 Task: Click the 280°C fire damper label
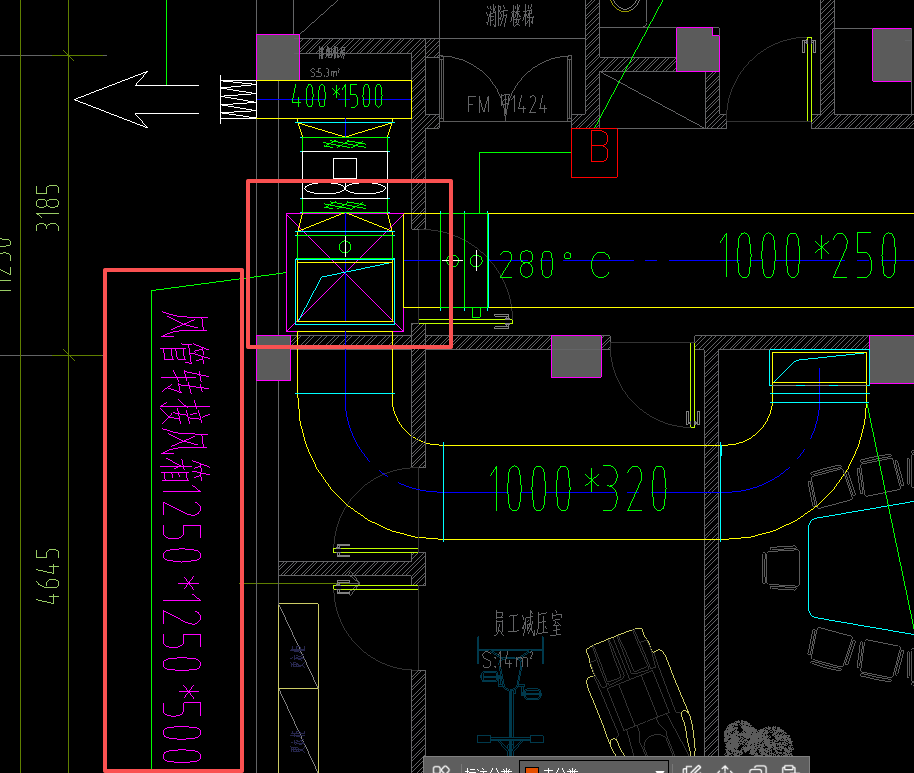click(x=554, y=265)
